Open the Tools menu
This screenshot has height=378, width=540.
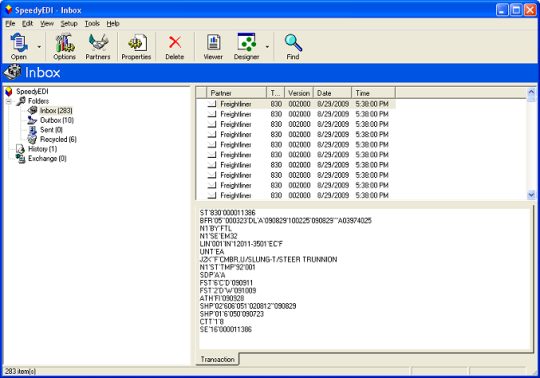[92, 23]
